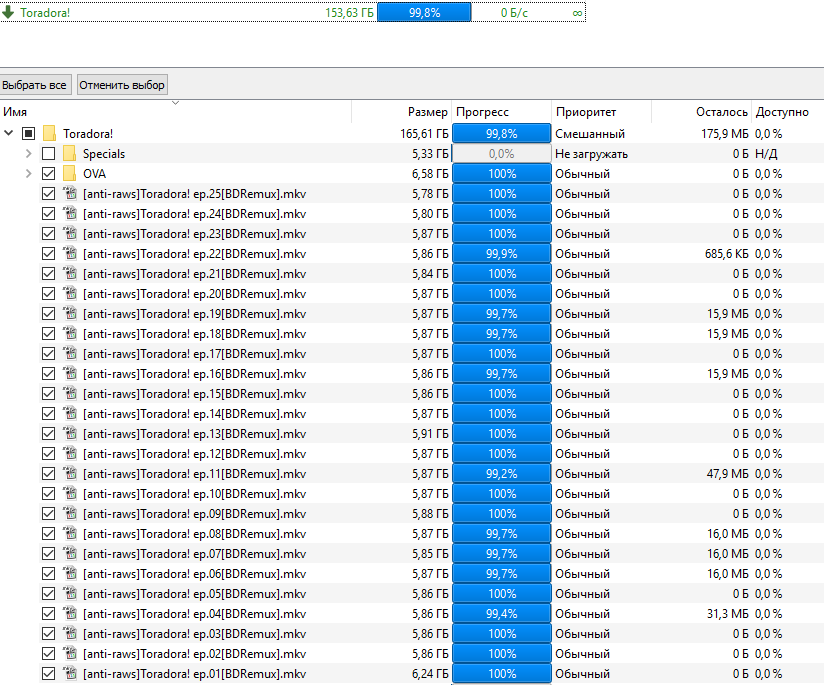This screenshot has height=685, width=824.
Task: Click the ep.14 mkv file icon
Action: tap(70, 413)
